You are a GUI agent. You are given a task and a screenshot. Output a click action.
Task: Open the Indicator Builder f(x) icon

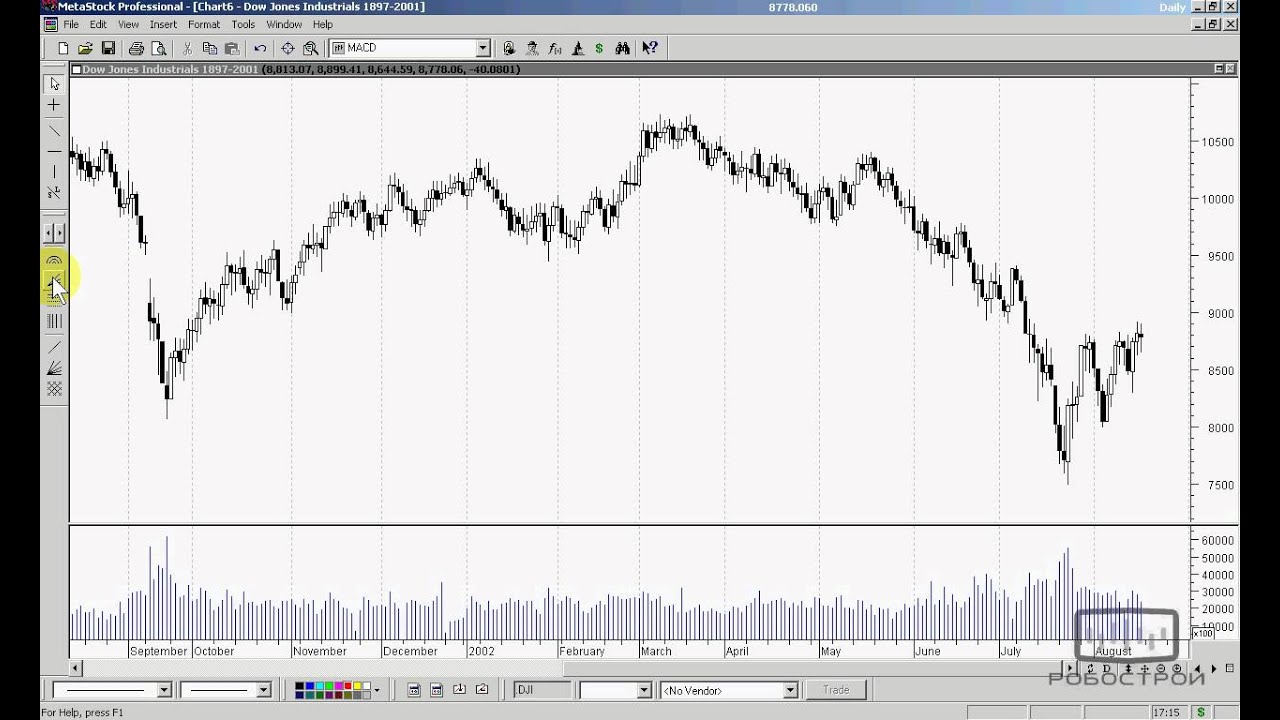coord(555,48)
